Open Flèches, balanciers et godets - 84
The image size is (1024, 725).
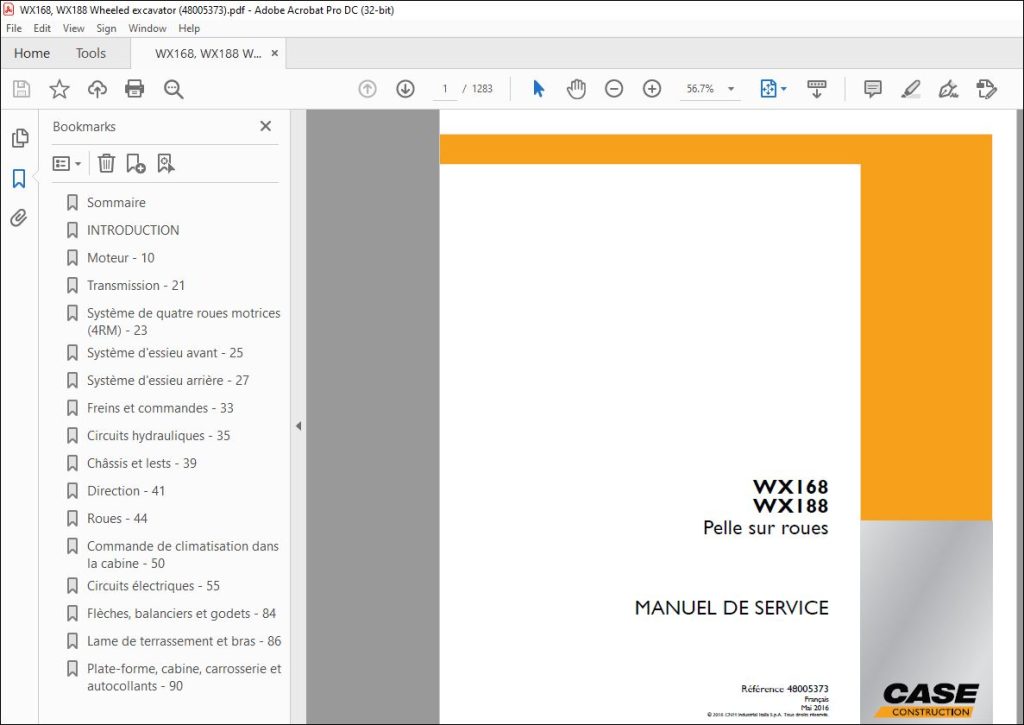pyautogui.click(x=182, y=613)
